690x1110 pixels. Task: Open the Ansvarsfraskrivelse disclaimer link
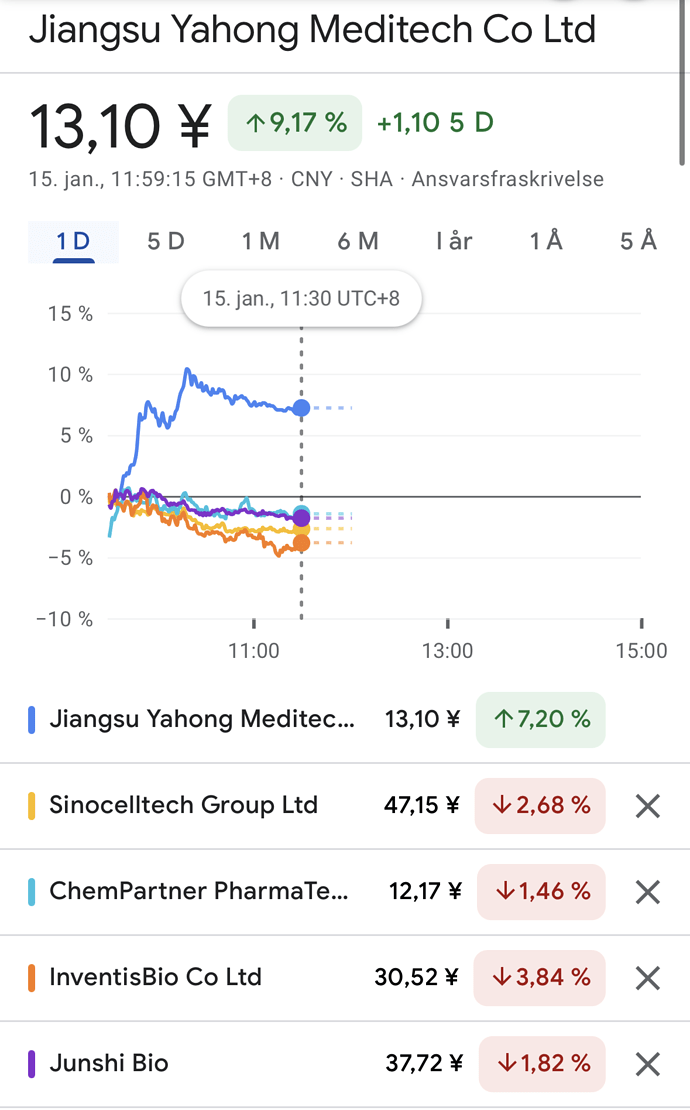point(507,180)
